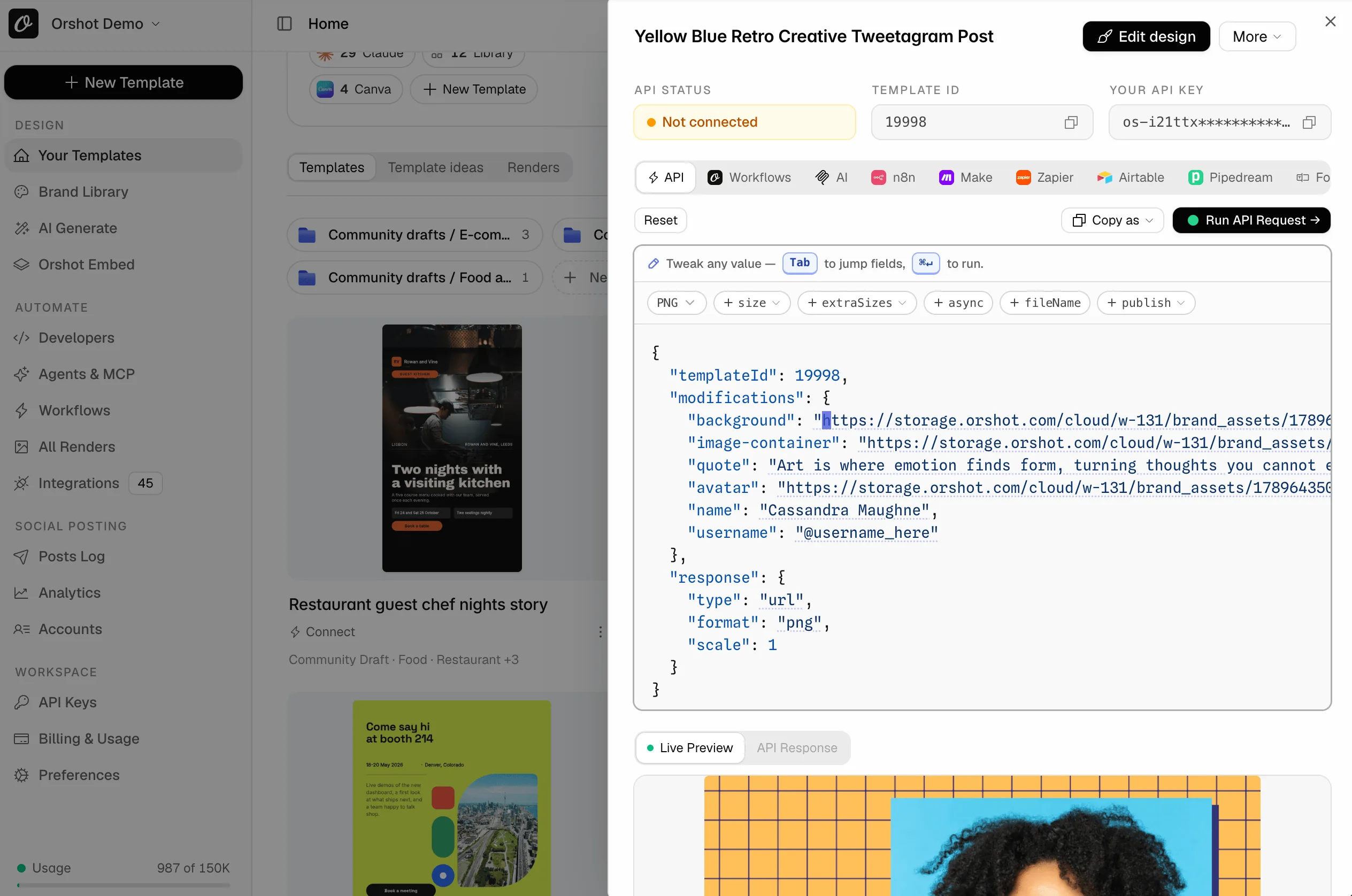Select the Templates tab
Viewport: 1352px width, 896px height.
pos(332,167)
